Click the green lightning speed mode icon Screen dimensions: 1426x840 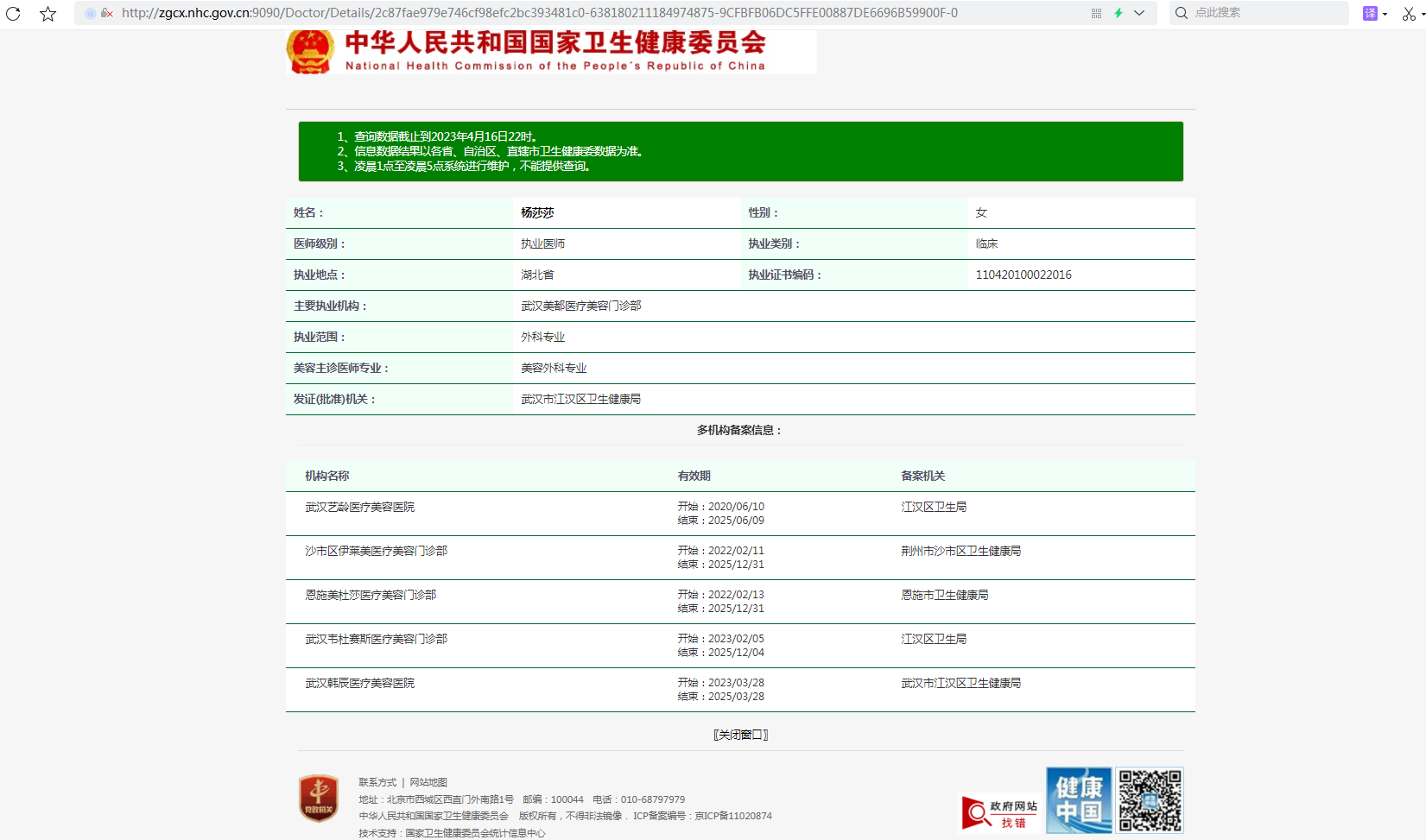tap(1119, 13)
